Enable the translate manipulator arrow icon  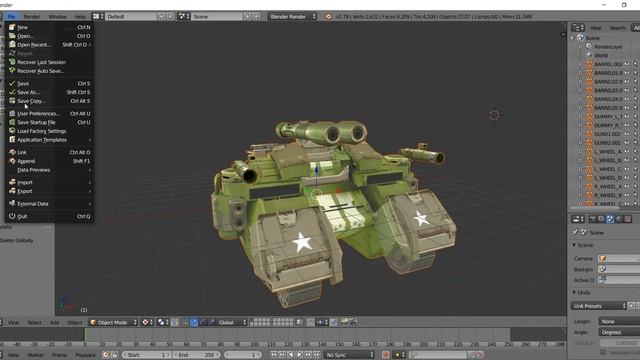point(194,322)
